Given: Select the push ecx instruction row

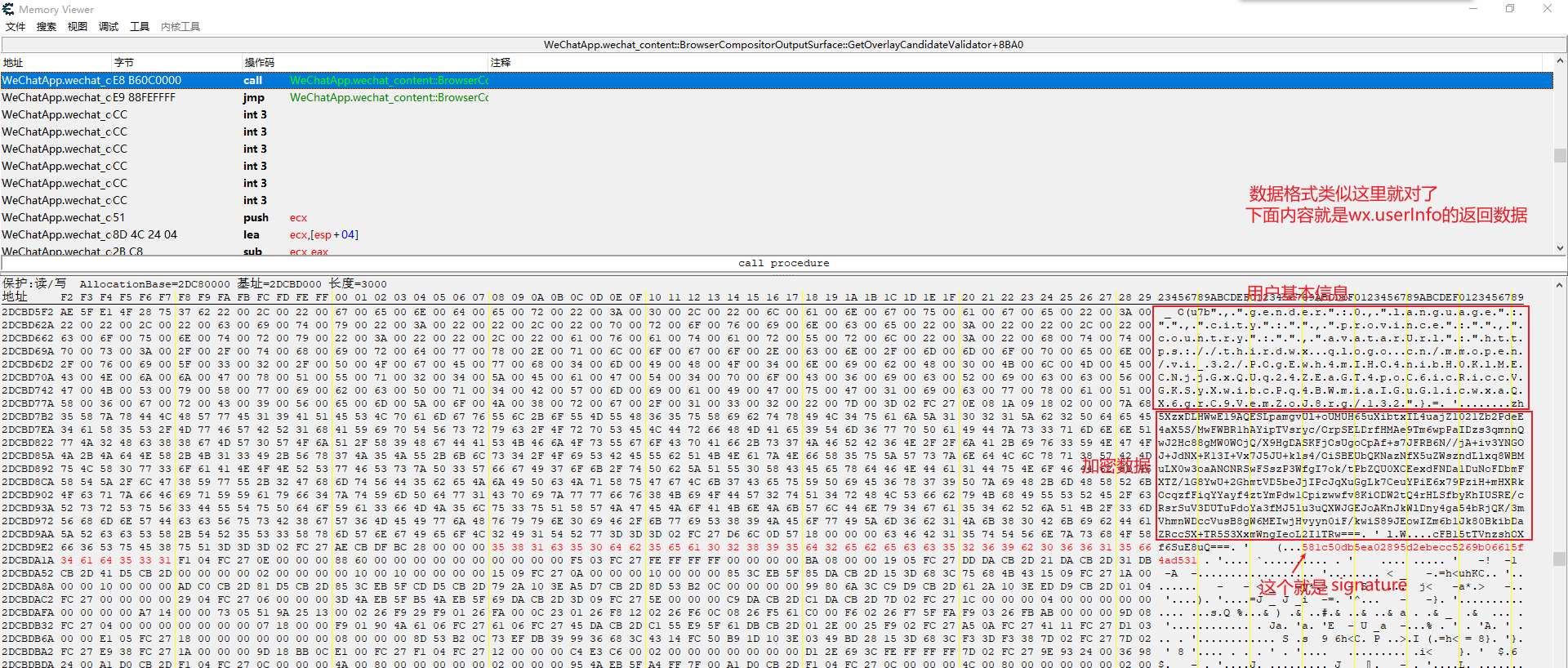Looking at the screenshot, I should coord(777,217).
